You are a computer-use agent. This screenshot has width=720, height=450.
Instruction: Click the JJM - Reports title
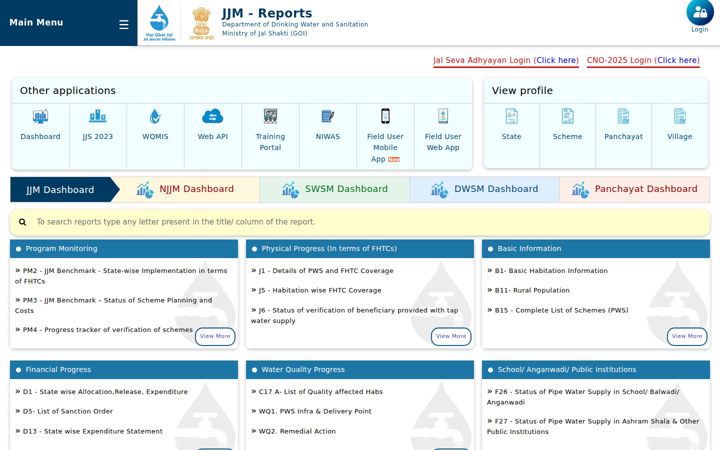coord(267,13)
